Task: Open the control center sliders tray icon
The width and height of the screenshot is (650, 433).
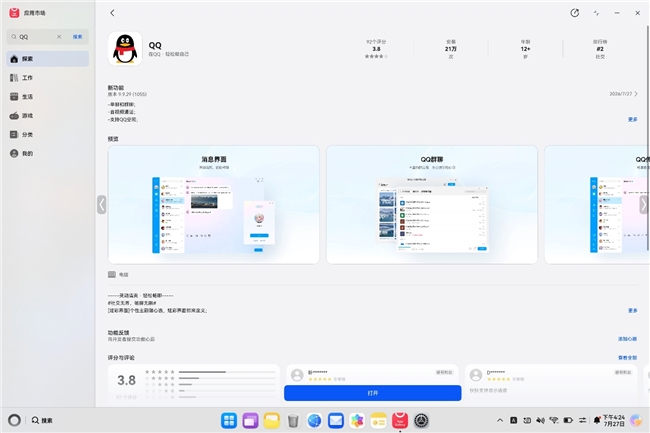Action: [582, 420]
